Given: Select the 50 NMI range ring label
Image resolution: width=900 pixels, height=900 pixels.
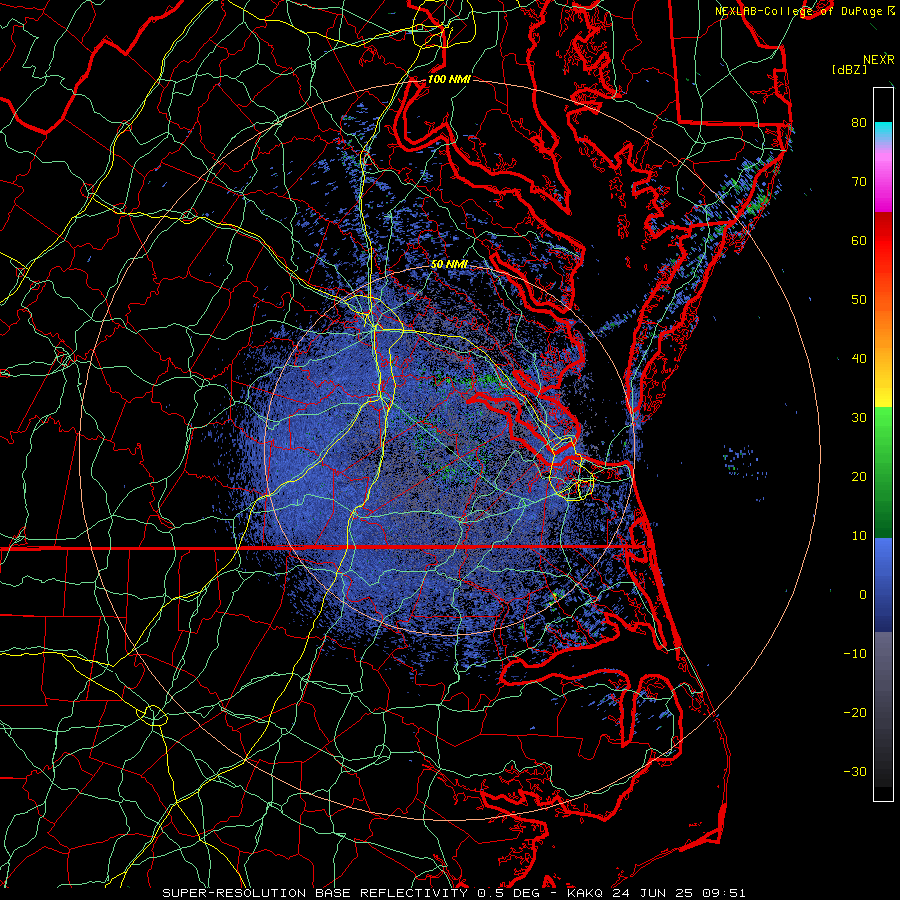Looking at the screenshot, I should click(449, 265).
